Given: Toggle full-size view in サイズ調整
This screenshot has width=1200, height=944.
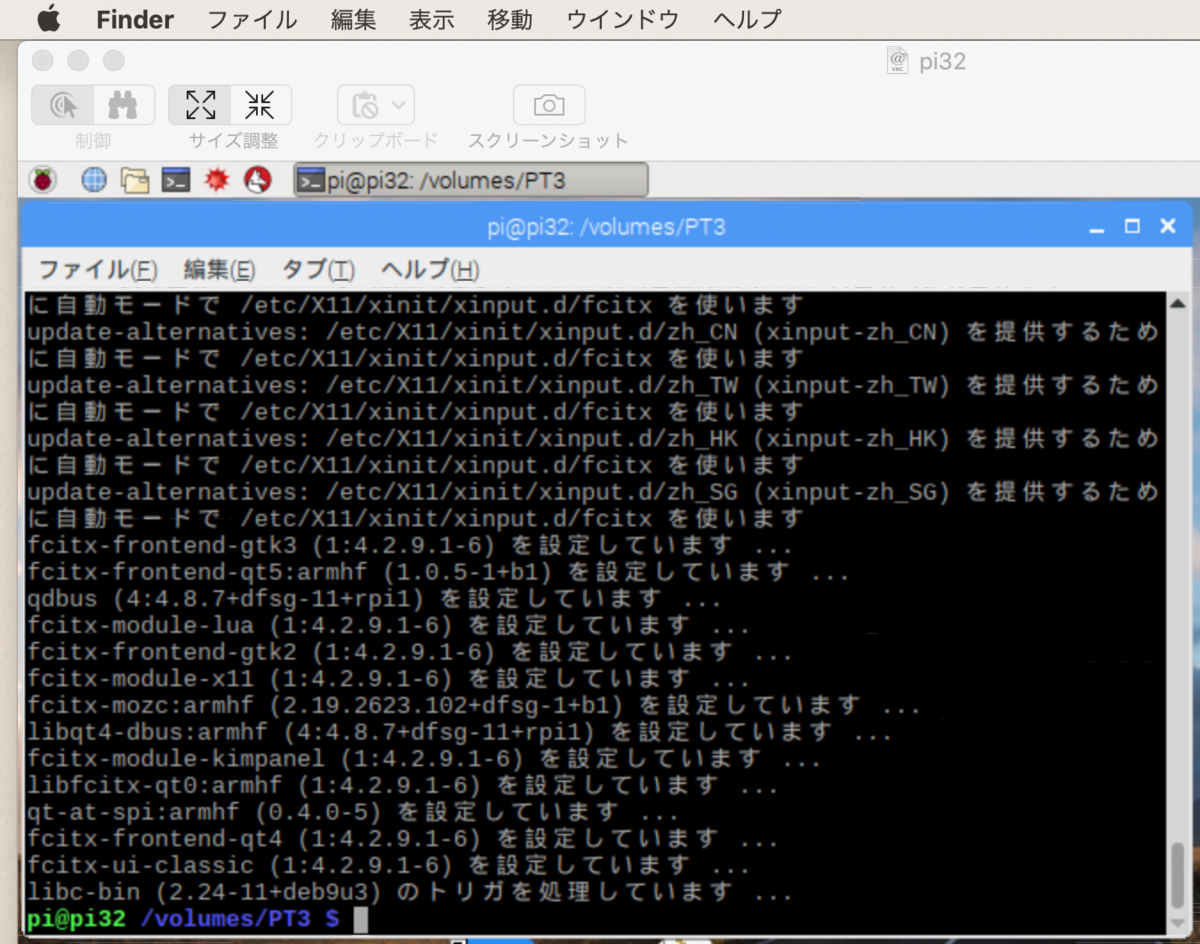Looking at the screenshot, I should (x=200, y=104).
